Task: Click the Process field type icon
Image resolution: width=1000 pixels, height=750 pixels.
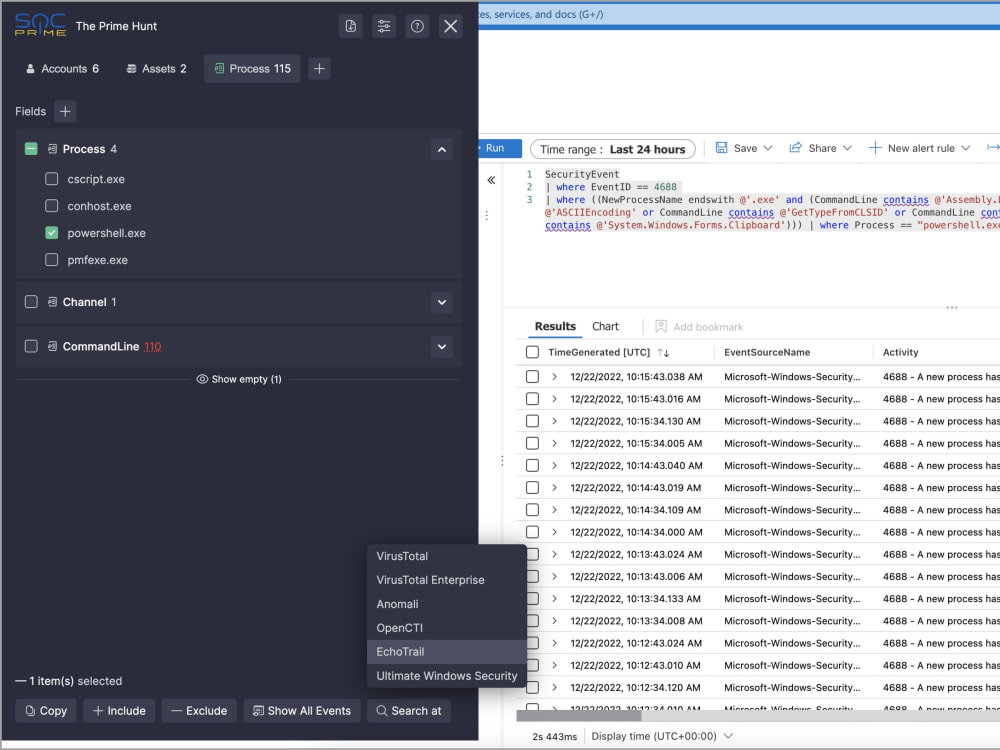Action: [x=52, y=149]
